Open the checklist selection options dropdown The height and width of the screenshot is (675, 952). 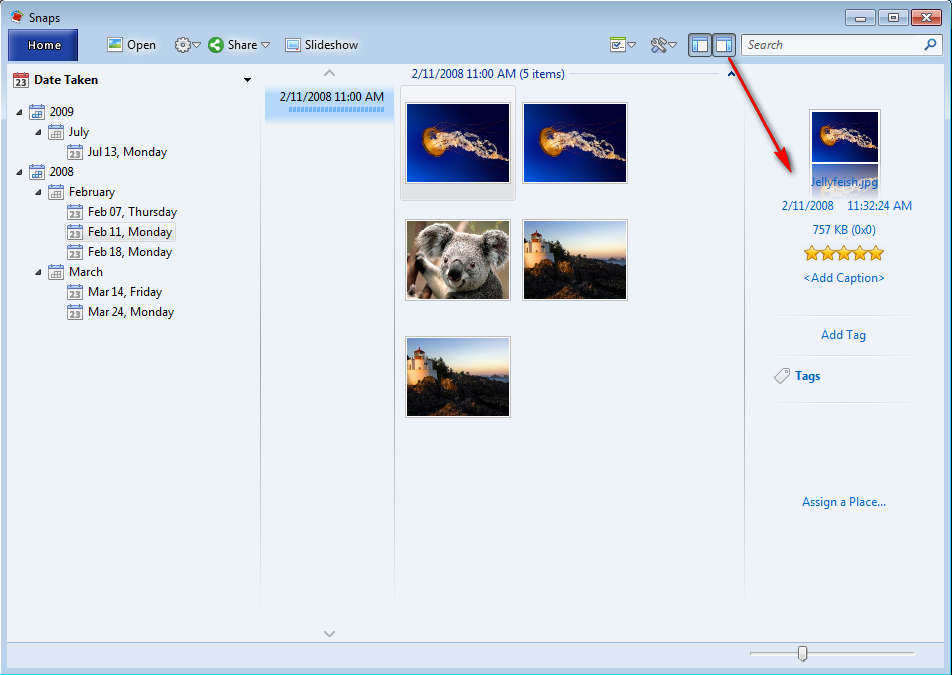point(623,45)
